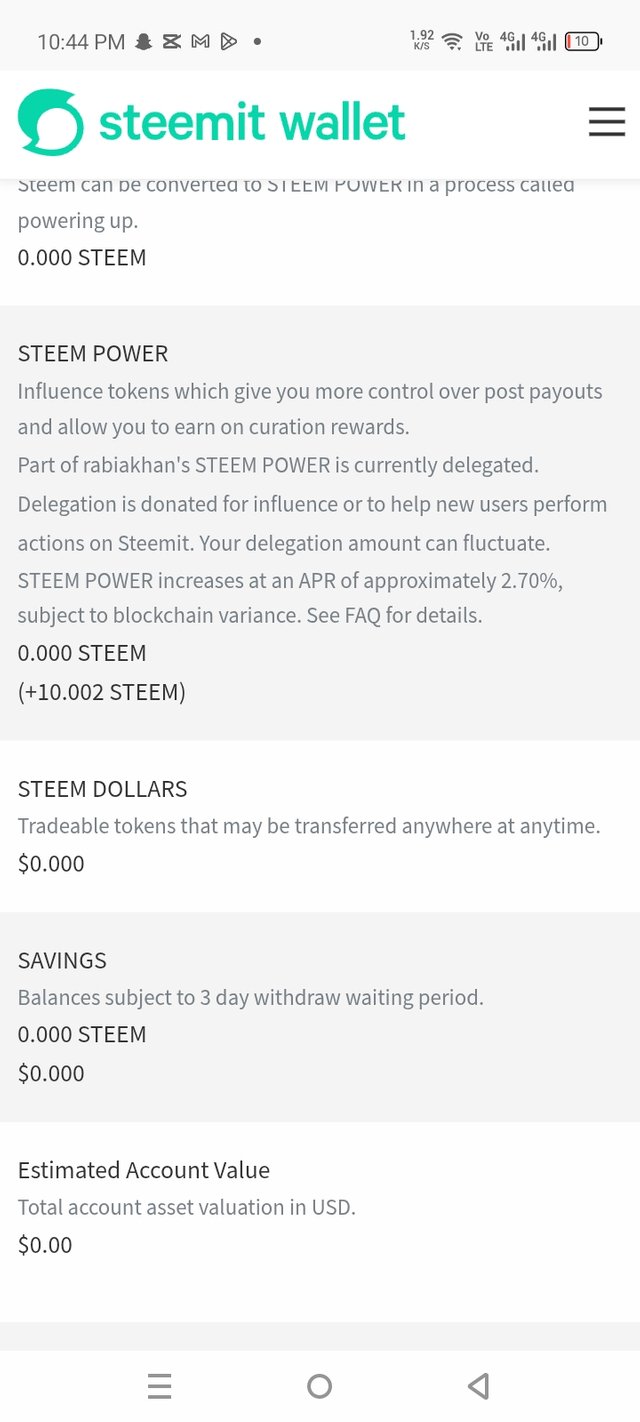Tap the Gmail notification icon in status bar
Screen dimensions: 640x1422
(200, 42)
